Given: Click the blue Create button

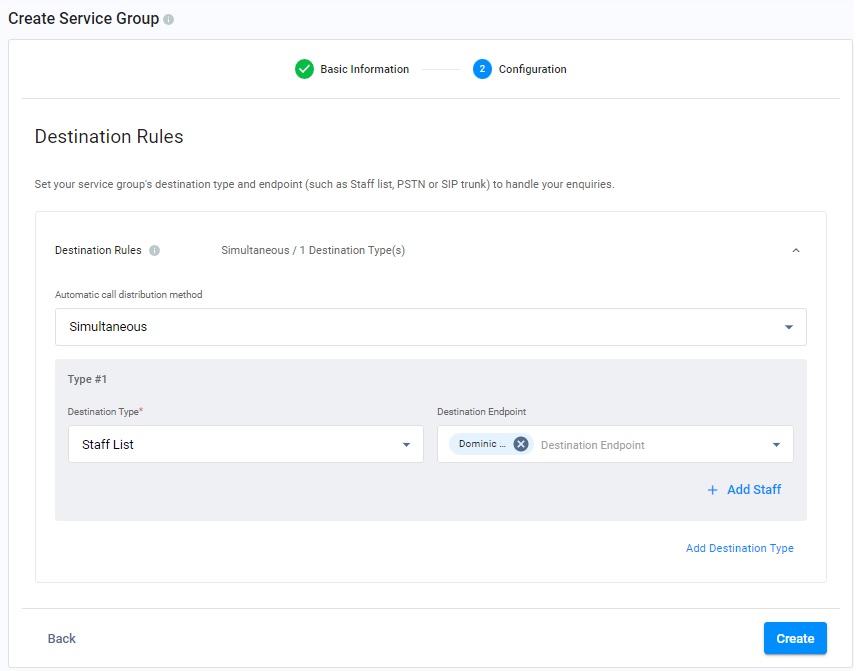Looking at the screenshot, I should click(x=795, y=638).
